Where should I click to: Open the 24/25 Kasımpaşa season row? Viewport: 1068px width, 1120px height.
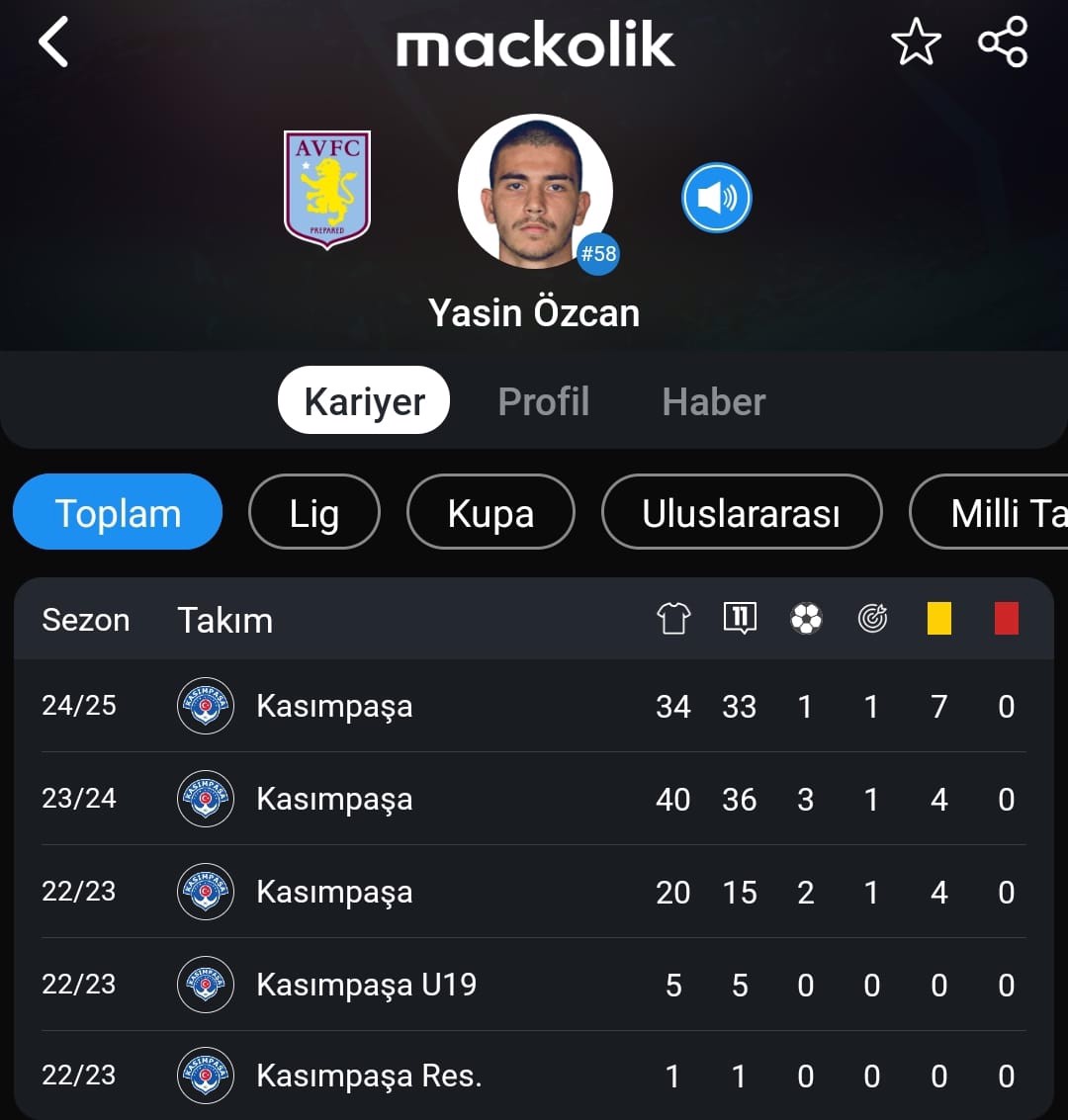(534, 706)
